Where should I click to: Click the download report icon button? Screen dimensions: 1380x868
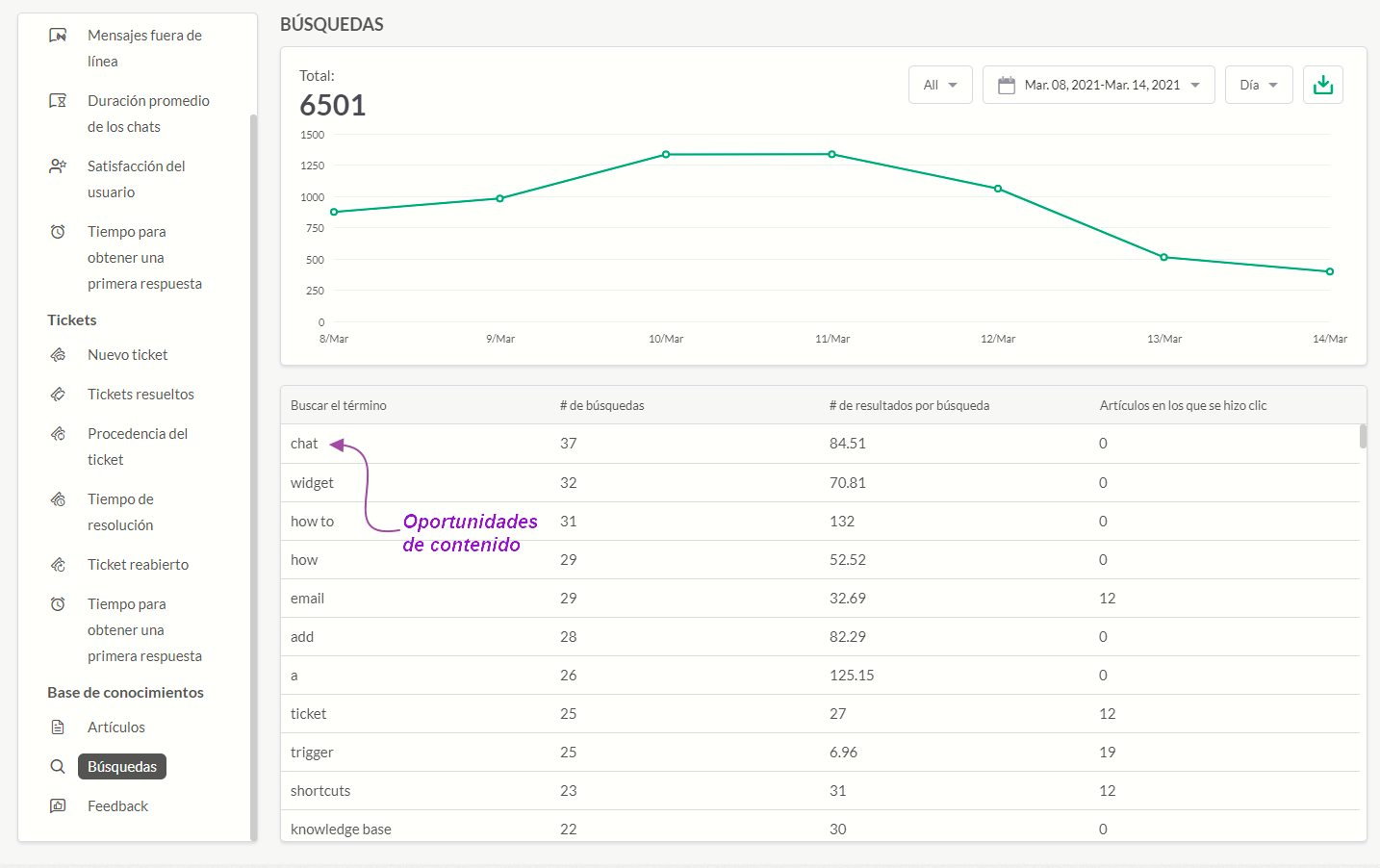(1323, 85)
